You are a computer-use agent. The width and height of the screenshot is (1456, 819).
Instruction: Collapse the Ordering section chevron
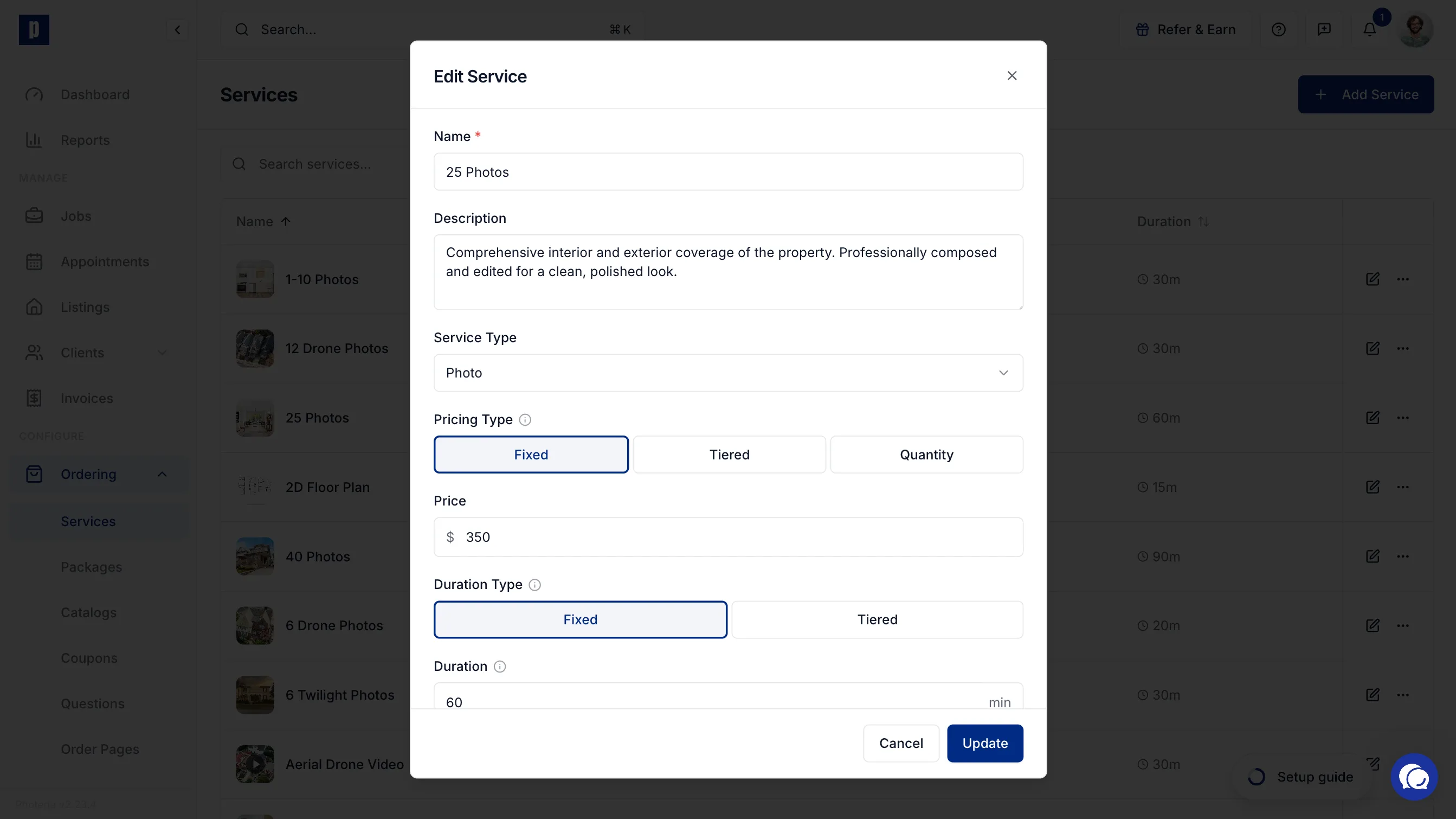click(x=162, y=475)
